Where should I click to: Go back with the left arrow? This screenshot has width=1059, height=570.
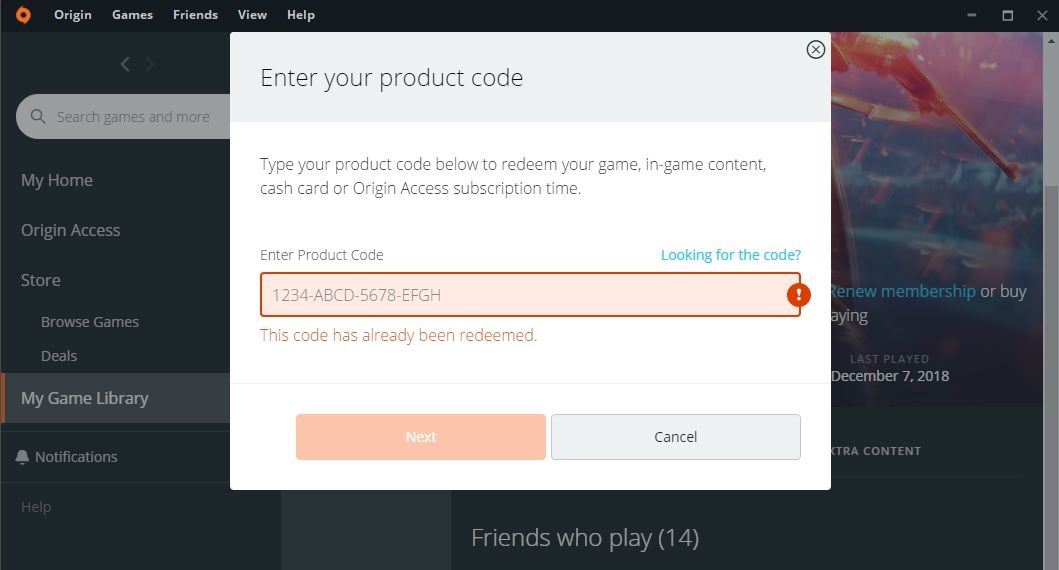click(x=125, y=64)
